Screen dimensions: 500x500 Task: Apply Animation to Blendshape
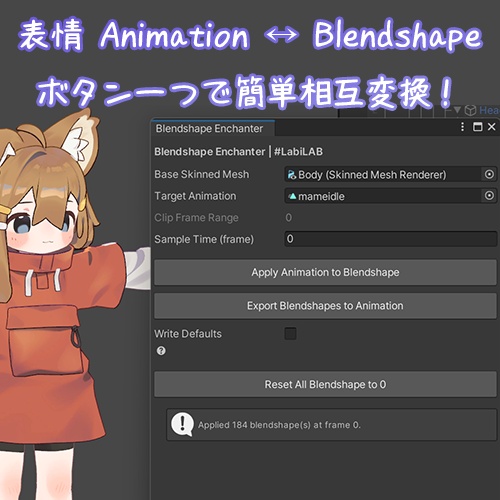[325, 272]
